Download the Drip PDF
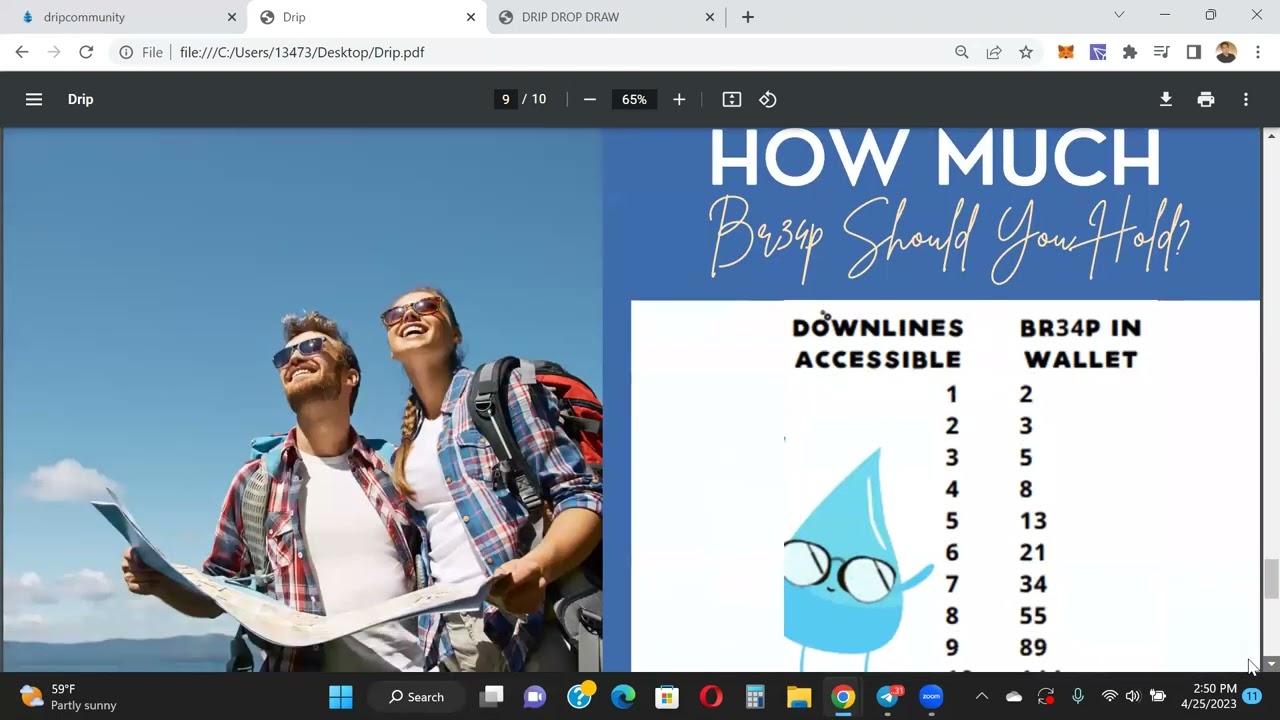The image size is (1280, 720). pyautogui.click(x=1166, y=99)
